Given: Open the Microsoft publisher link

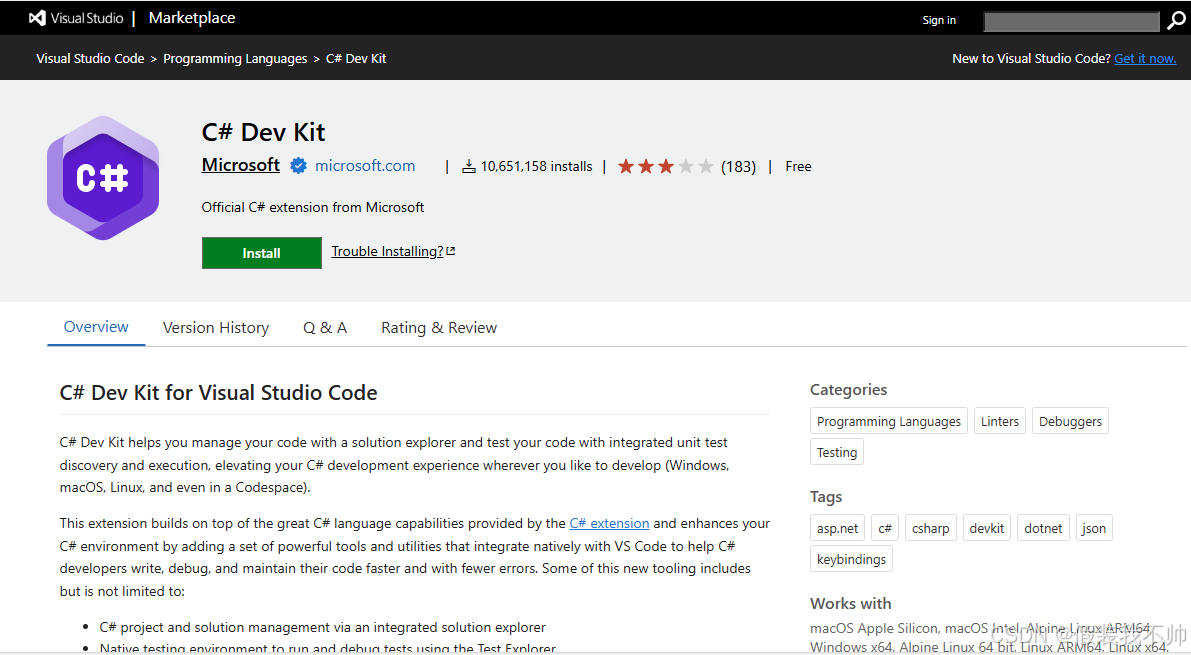Looking at the screenshot, I should coord(241,165).
